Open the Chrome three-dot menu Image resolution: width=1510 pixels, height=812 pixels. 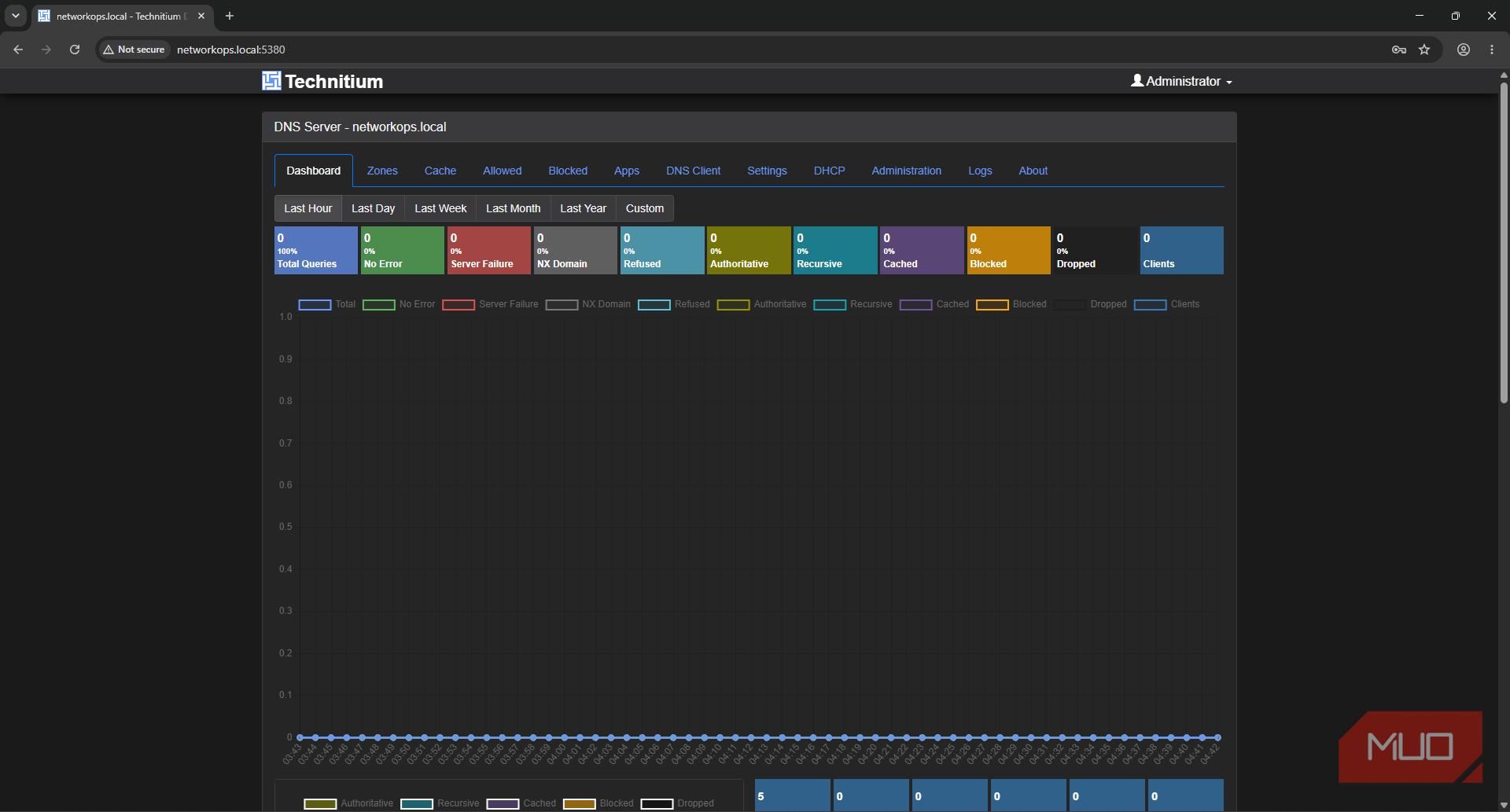click(1492, 50)
